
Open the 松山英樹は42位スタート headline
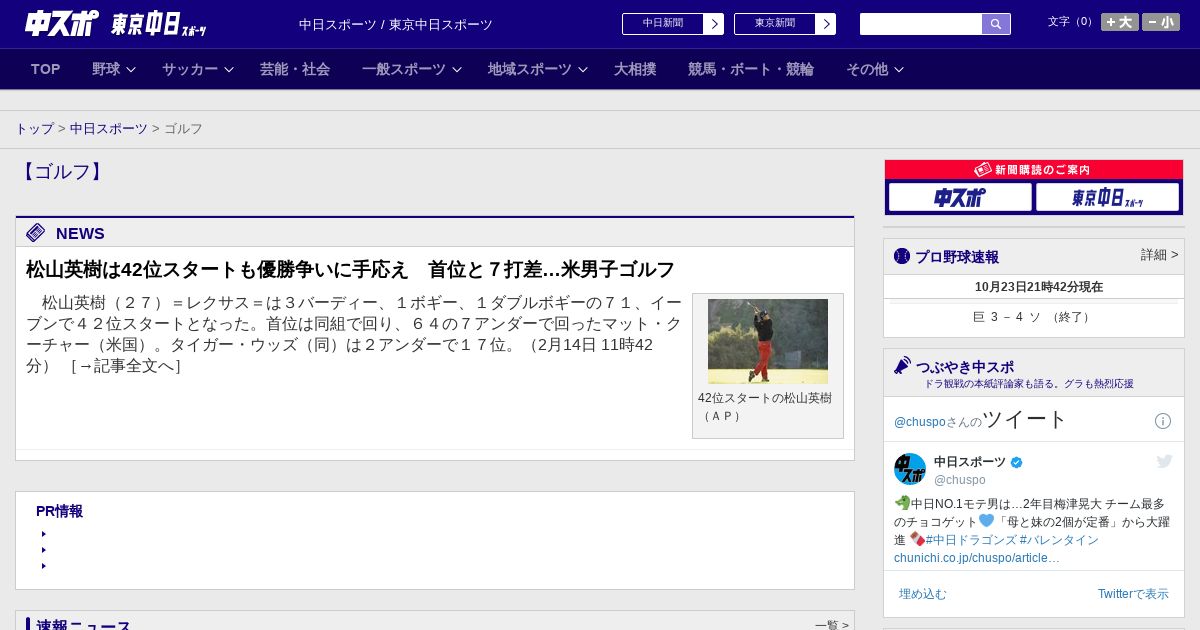pos(350,269)
